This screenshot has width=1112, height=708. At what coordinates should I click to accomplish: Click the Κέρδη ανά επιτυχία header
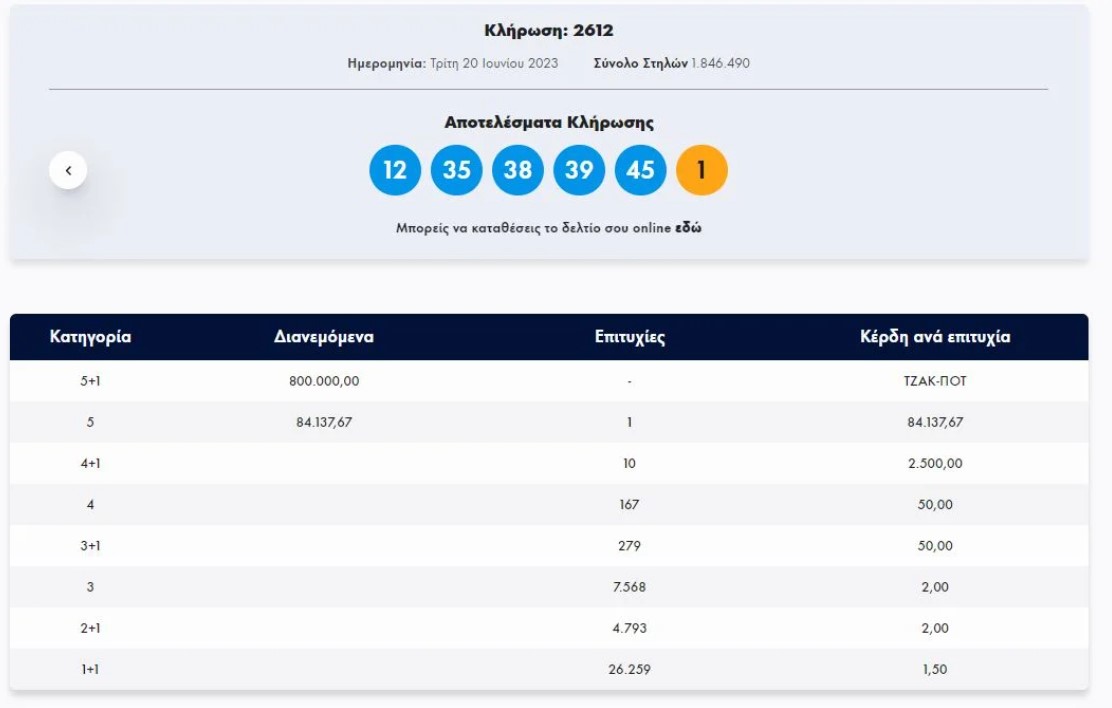[x=935, y=335]
